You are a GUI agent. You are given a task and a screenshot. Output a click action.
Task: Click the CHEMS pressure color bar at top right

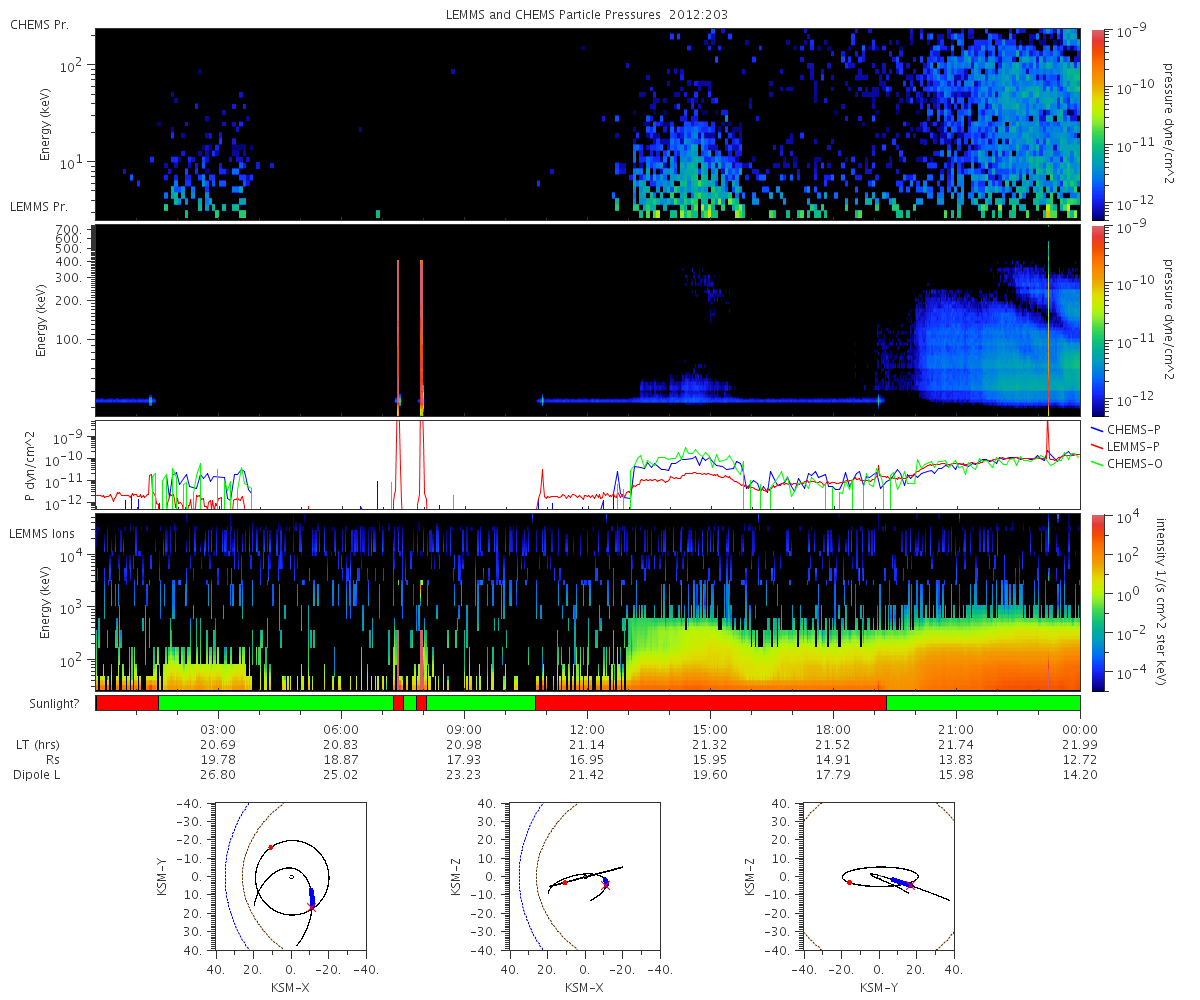[x=1097, y=124]
